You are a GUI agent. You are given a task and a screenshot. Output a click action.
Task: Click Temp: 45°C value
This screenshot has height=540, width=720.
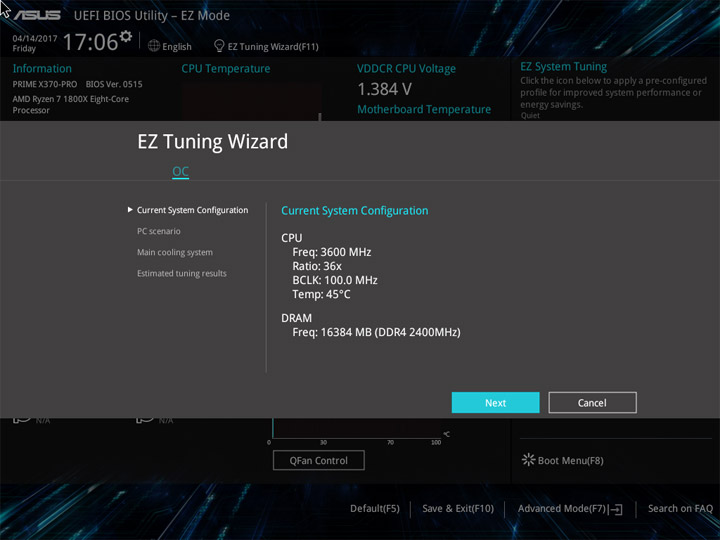tap(321, 294)
